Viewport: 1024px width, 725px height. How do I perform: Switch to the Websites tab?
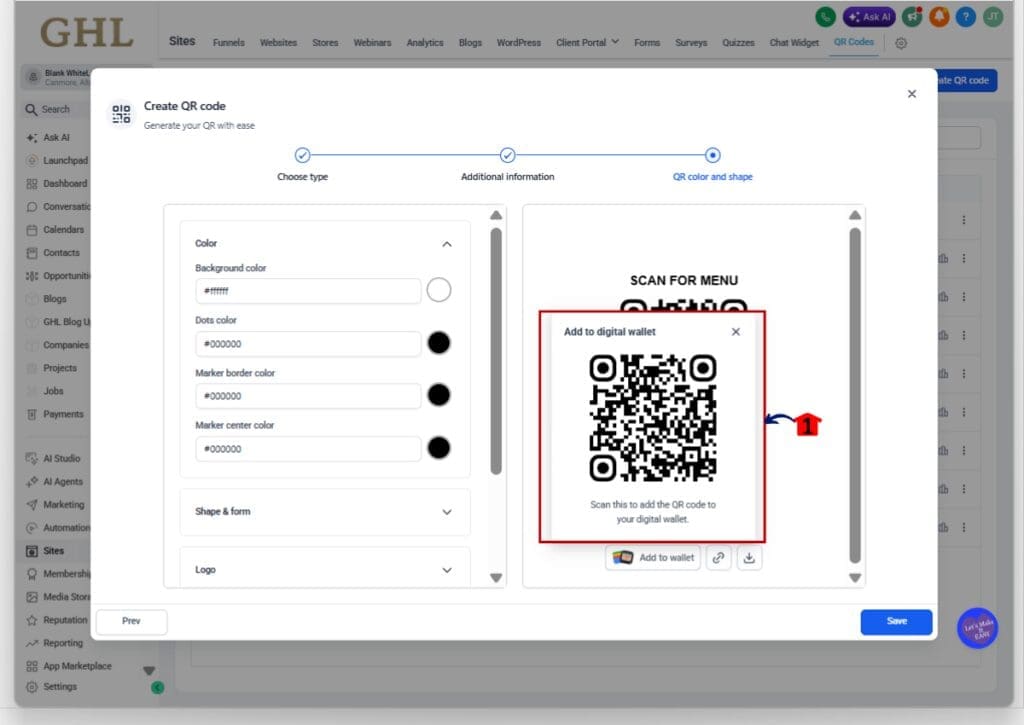click(278, 42)
